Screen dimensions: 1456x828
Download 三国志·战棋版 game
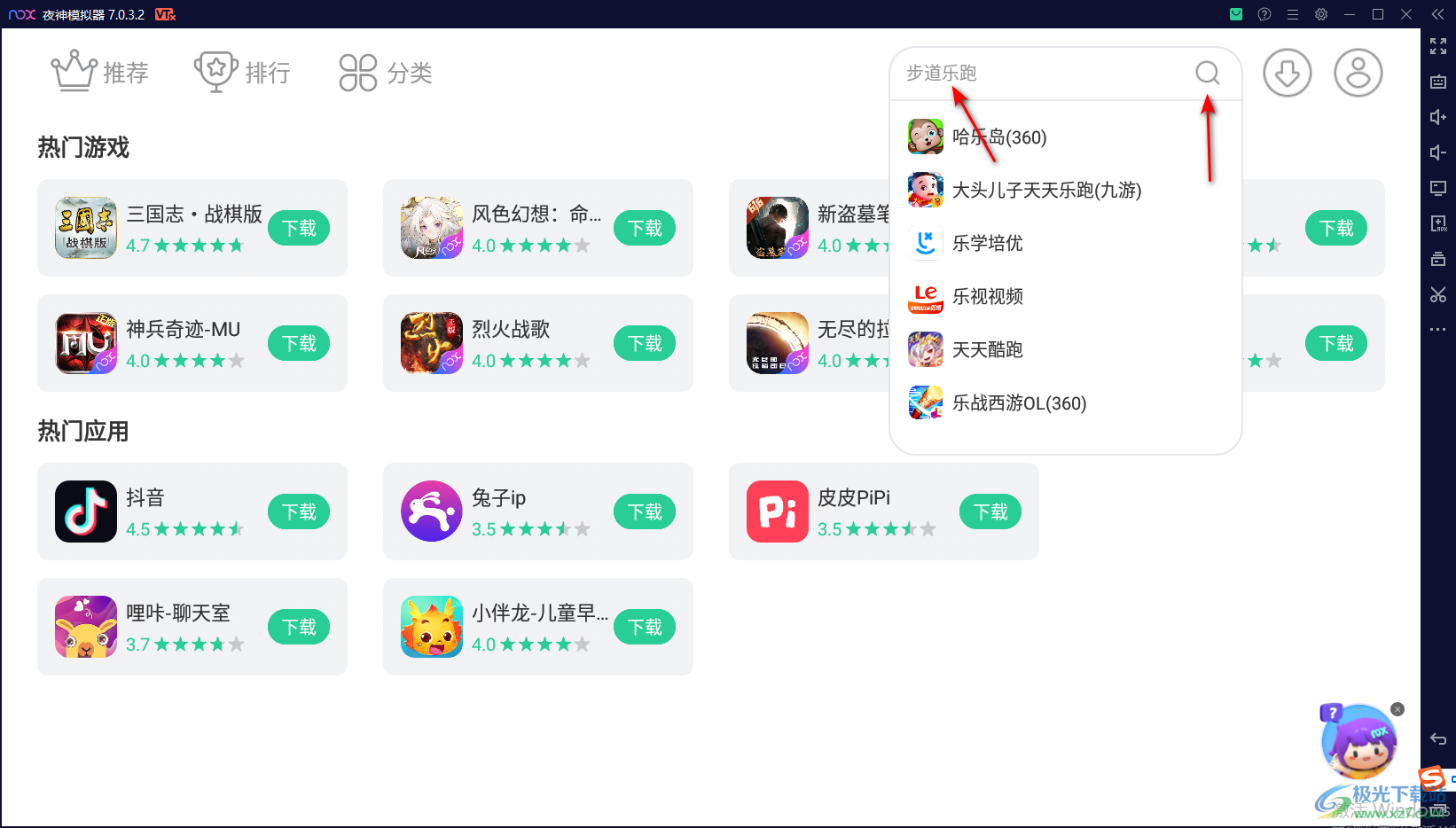tap(299, 228)
